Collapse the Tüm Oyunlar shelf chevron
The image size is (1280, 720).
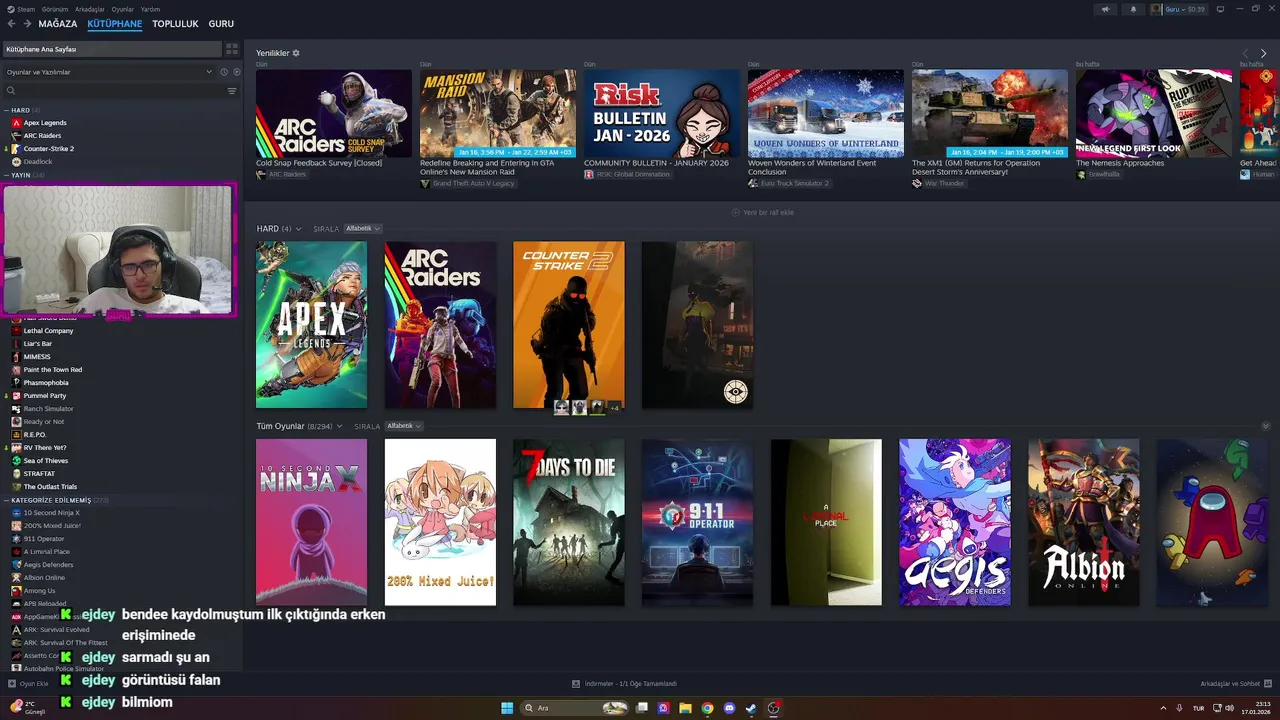click(x=1265, y=426)
